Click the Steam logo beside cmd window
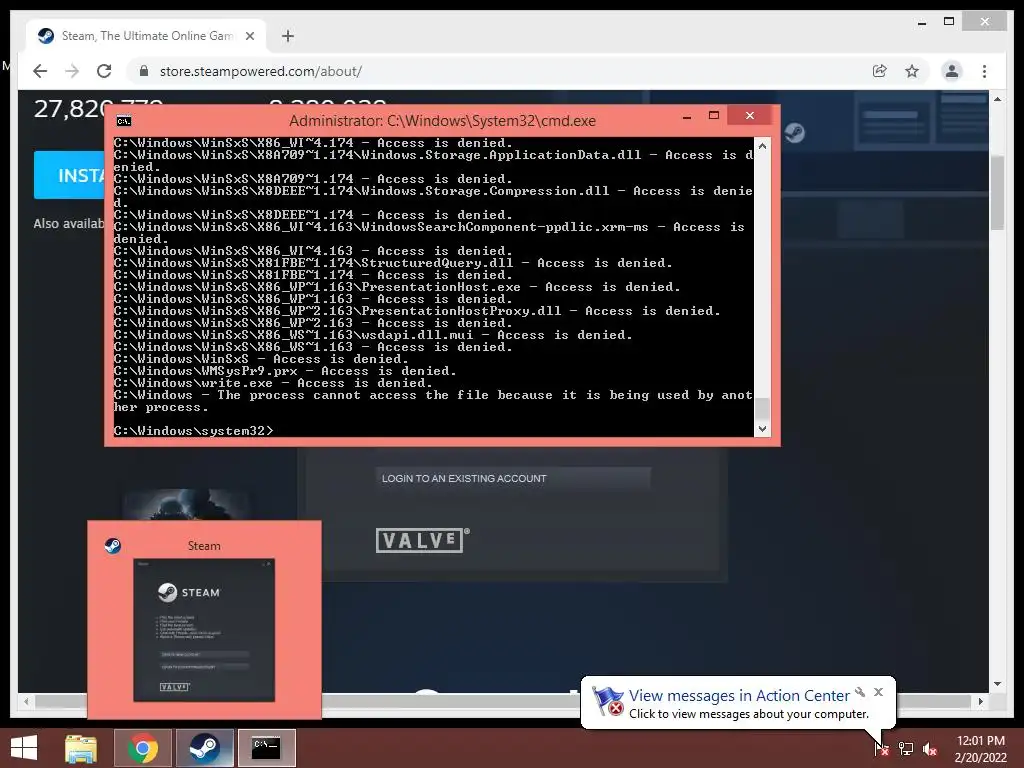Viewport: 1024px width, 768px height. point(794,133)
